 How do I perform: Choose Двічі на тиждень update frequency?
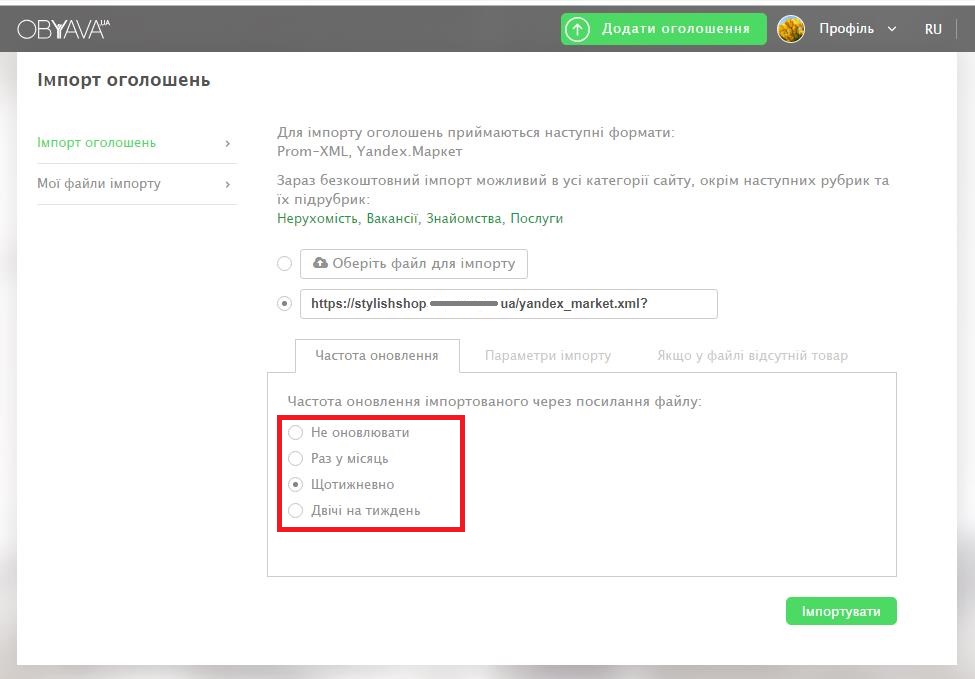[296, 511]
